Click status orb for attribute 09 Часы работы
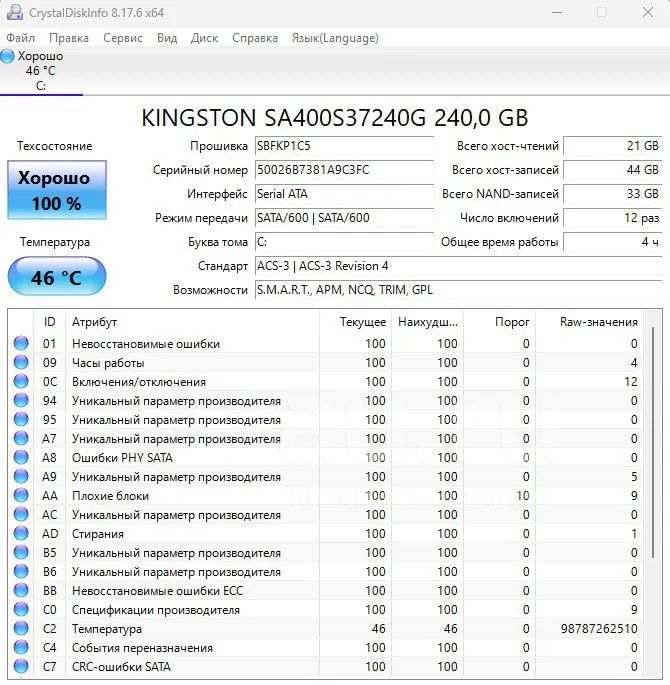This screenshot has width=670, height=685. coord(21,363)
